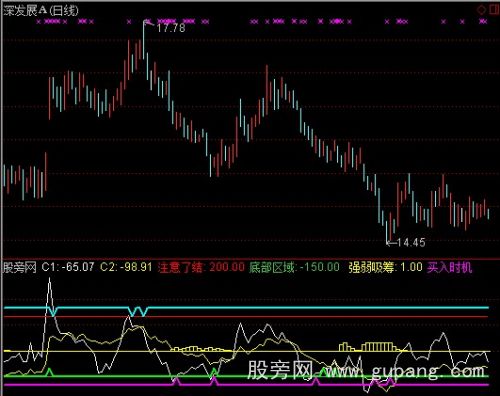The height and width of the screenshot is (396, 500).
Task: Click the 股旁网 indicator name label
Action: [20, 267]
